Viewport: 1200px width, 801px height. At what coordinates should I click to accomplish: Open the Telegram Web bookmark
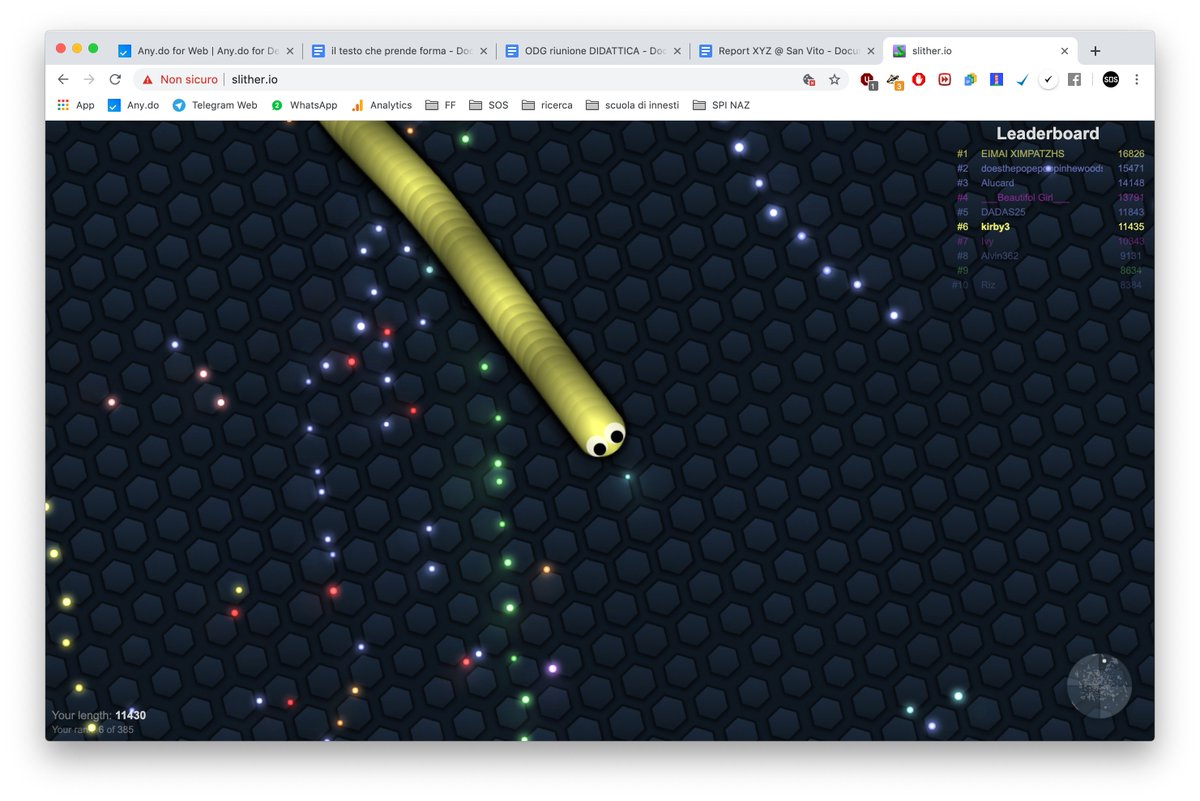point(214,105)
